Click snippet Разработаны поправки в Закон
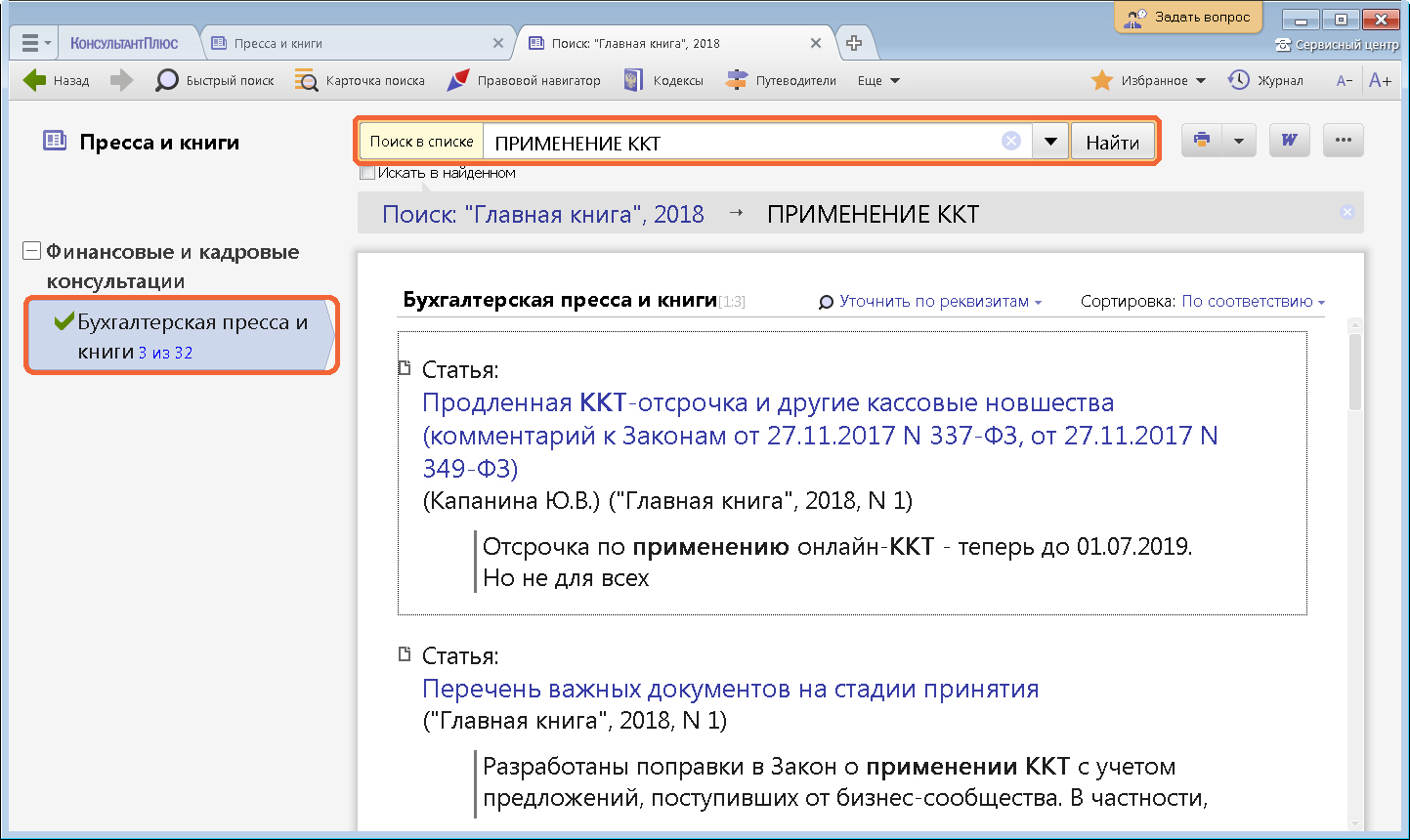 [846, 782]
